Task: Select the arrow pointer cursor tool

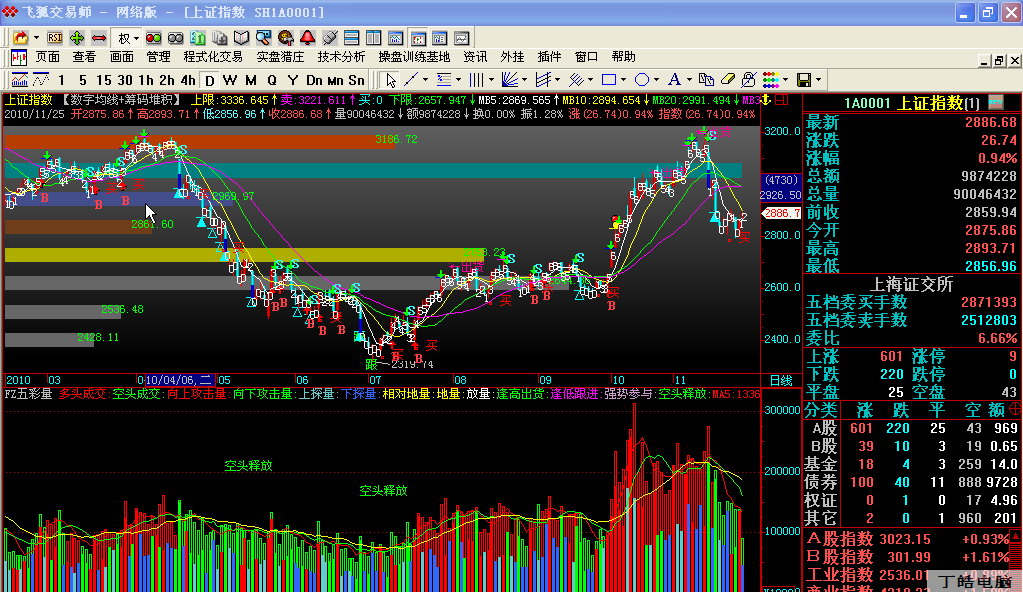Action: 390,79
